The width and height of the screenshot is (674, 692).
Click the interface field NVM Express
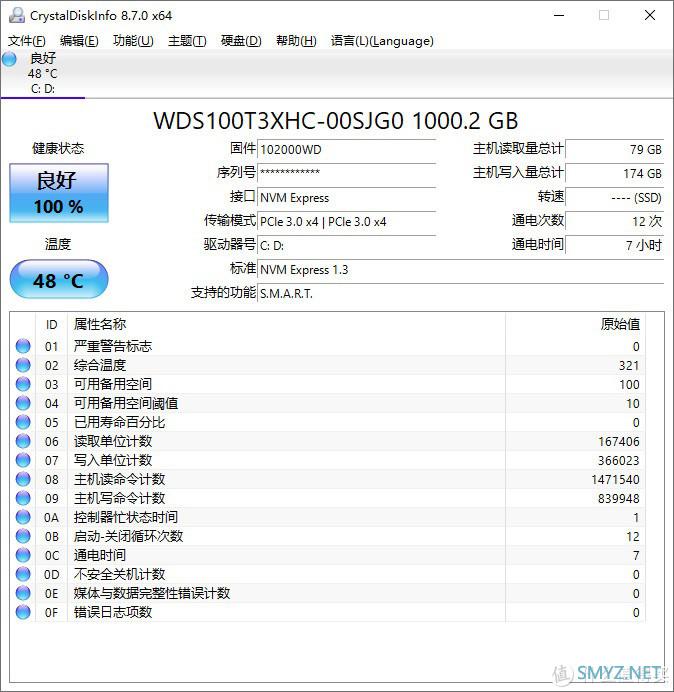point(347,198)
